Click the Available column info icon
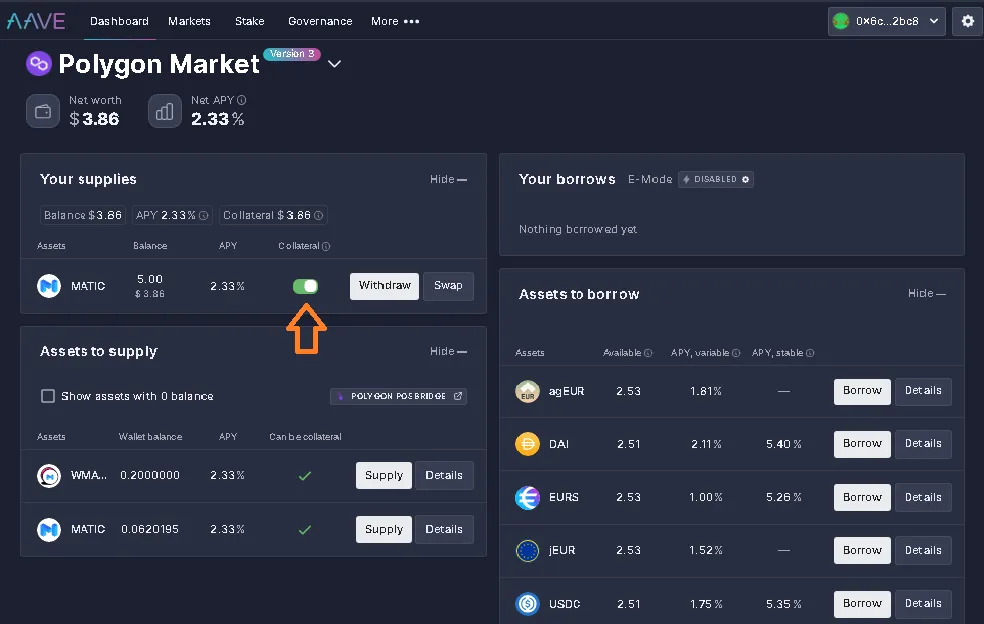The image size is (984, 624). pyautogui.click(x=648, y=353)
